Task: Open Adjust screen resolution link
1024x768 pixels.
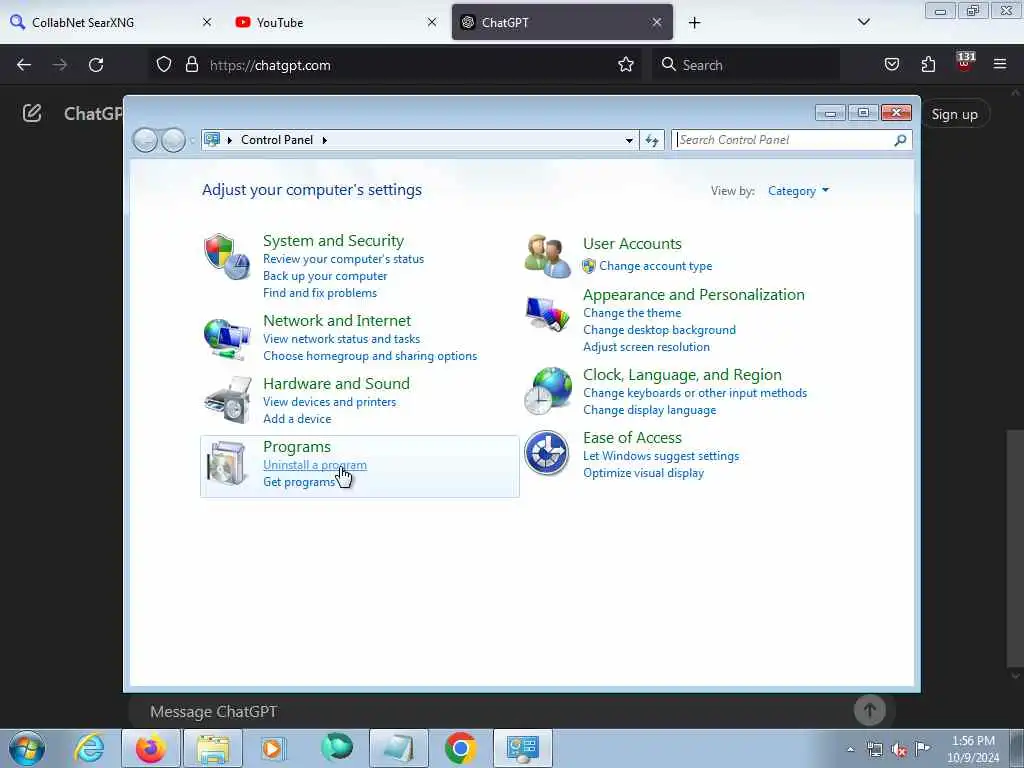Action: (x=646, y=347)
